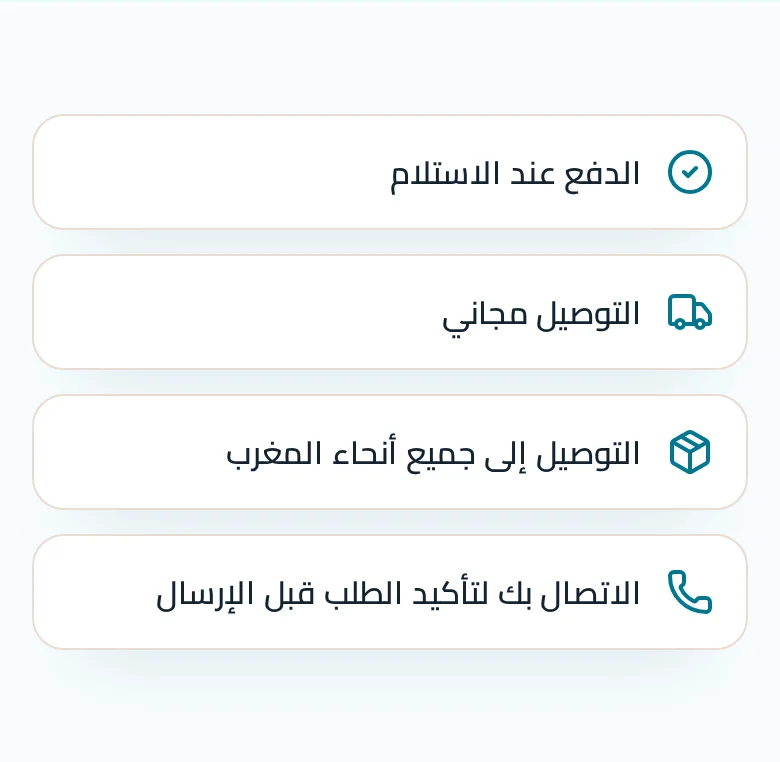Click the word 'جميع' in third card
Viewport: 780px width, 762px height.
click(440, 456)
